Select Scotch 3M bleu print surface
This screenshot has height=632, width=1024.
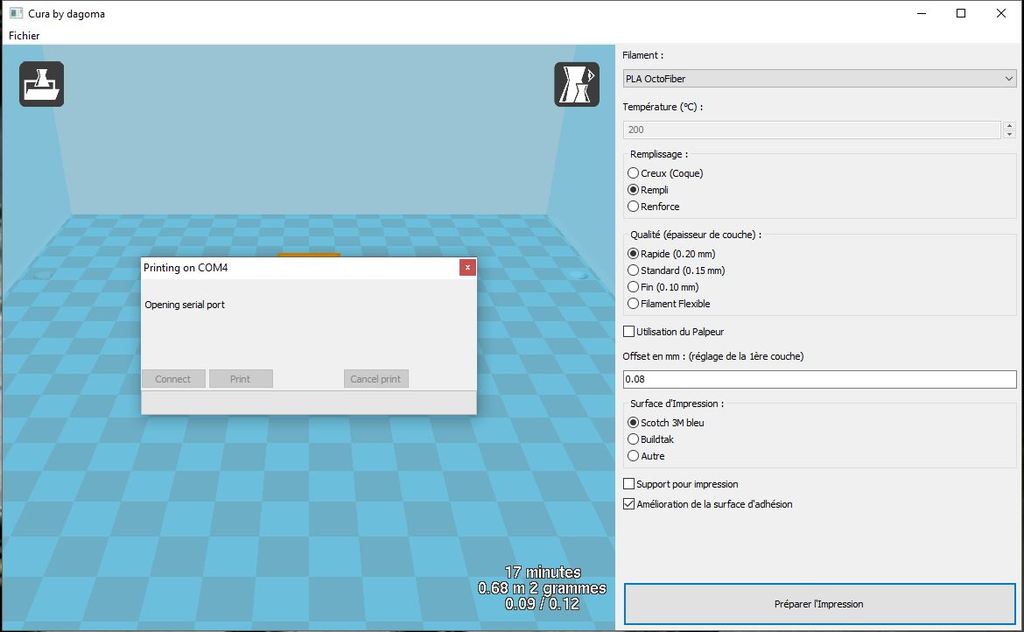(665, 422)
